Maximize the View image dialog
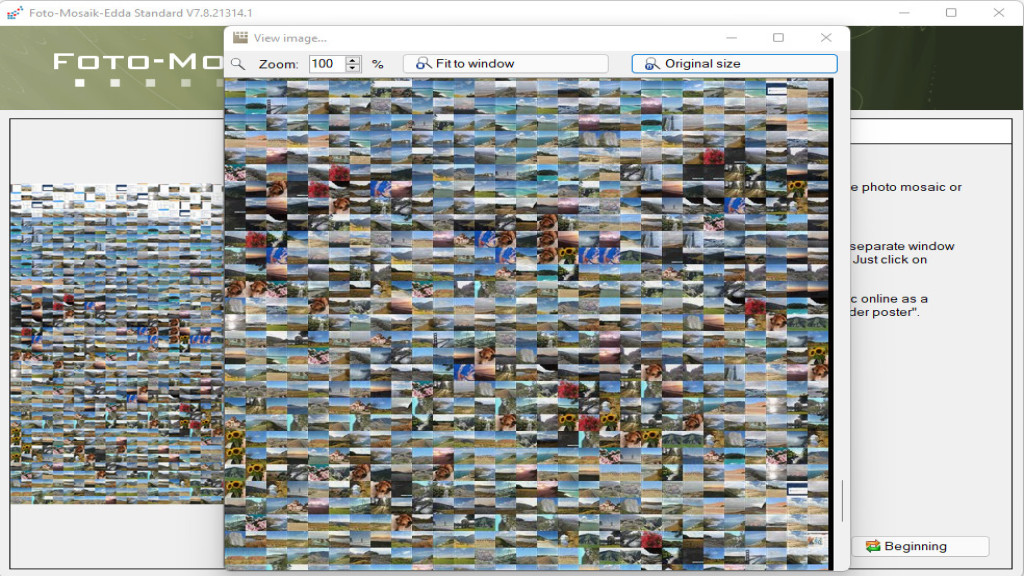Screen dimensions: 1024x576 coord(778,37)
